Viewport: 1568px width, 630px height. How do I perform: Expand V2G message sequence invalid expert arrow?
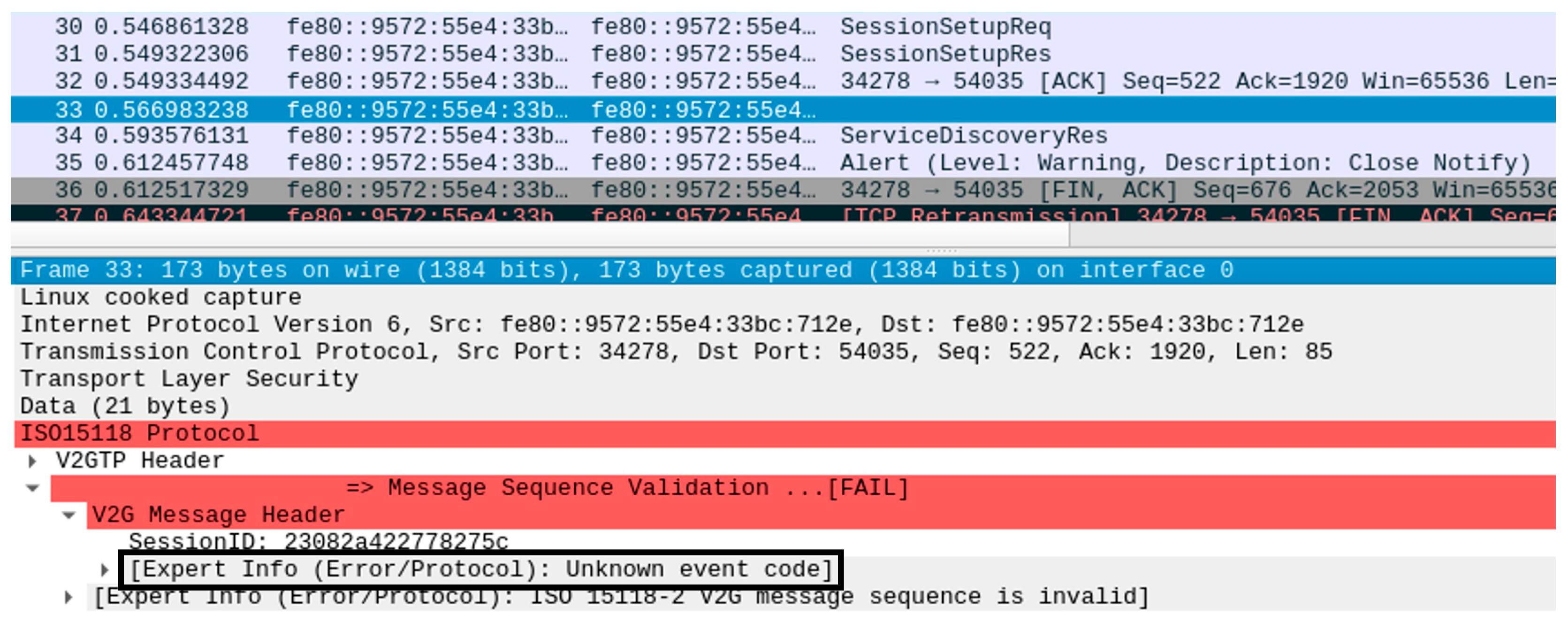(69, 598)
